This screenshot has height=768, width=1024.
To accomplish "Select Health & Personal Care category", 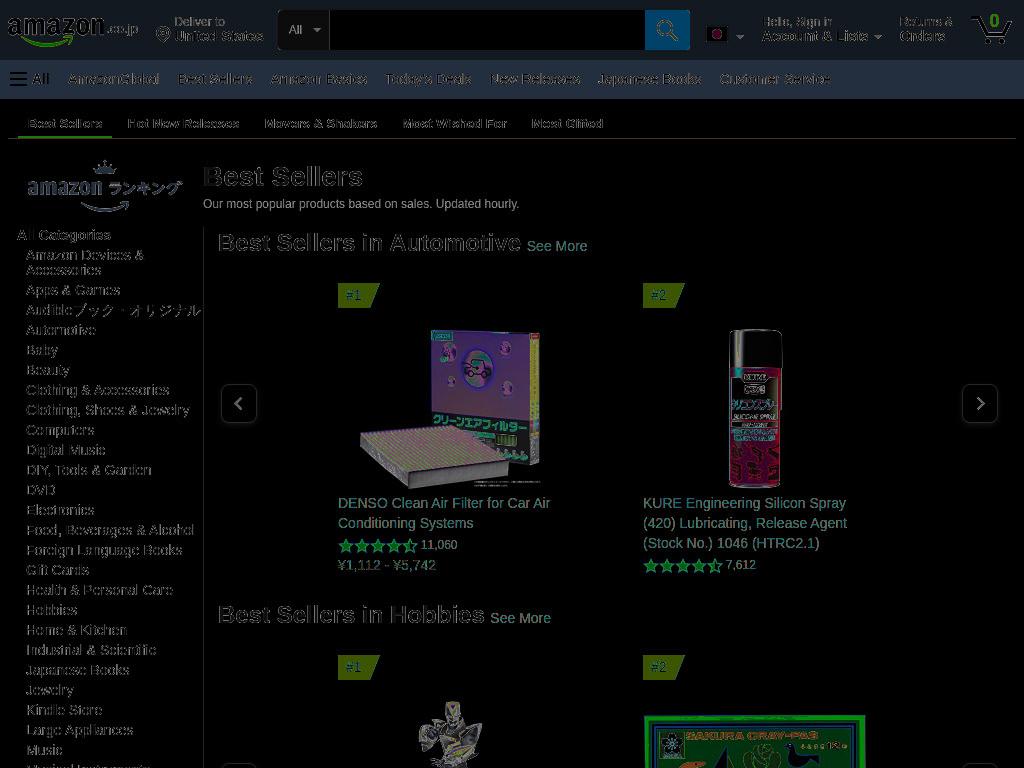I will [x=99, y=590].
